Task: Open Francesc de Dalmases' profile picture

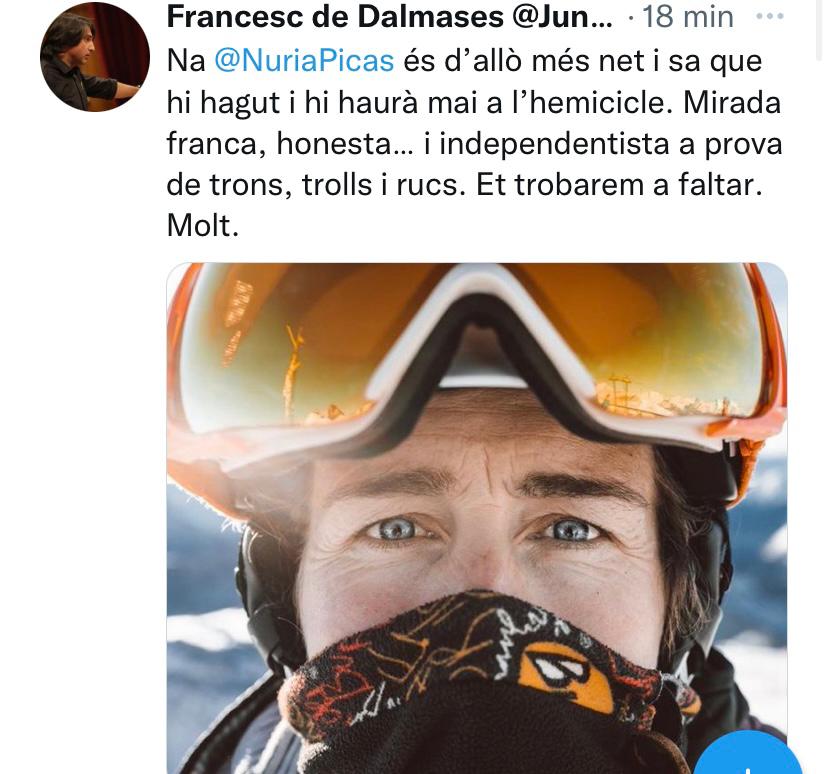Action: pos(95,57)
